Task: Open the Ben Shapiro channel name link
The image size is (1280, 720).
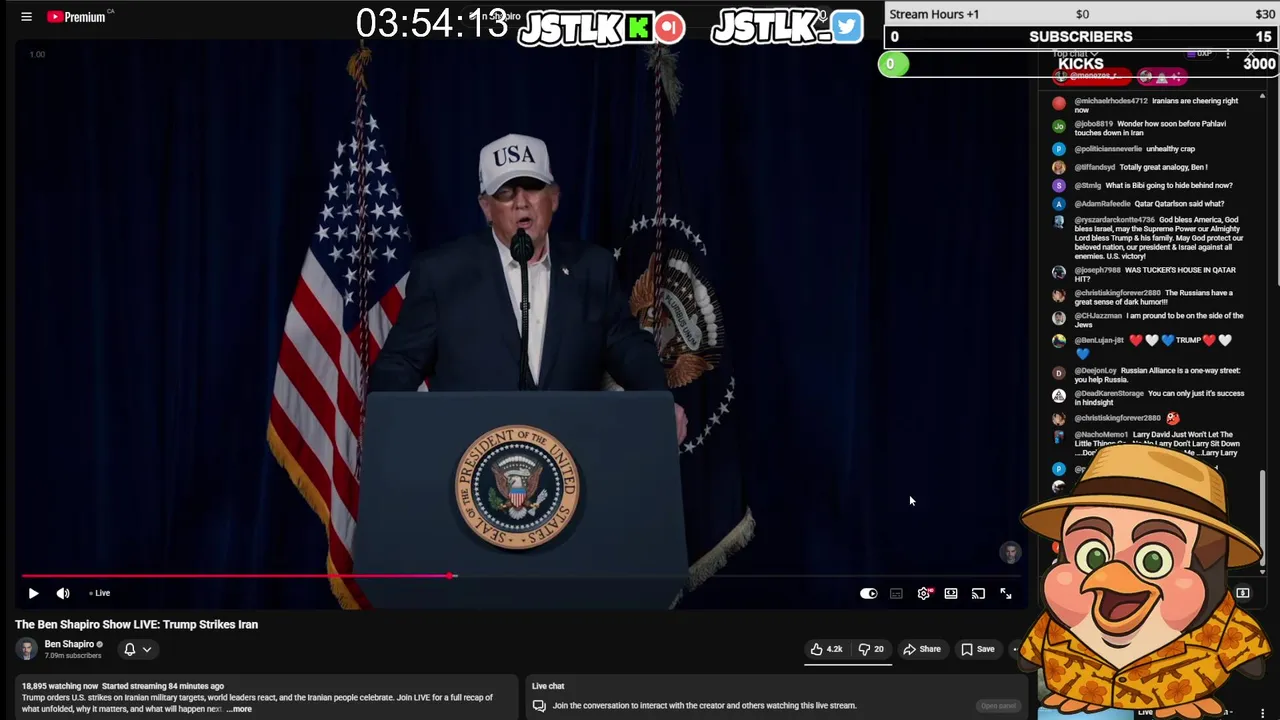Action: tap(69, 644)
